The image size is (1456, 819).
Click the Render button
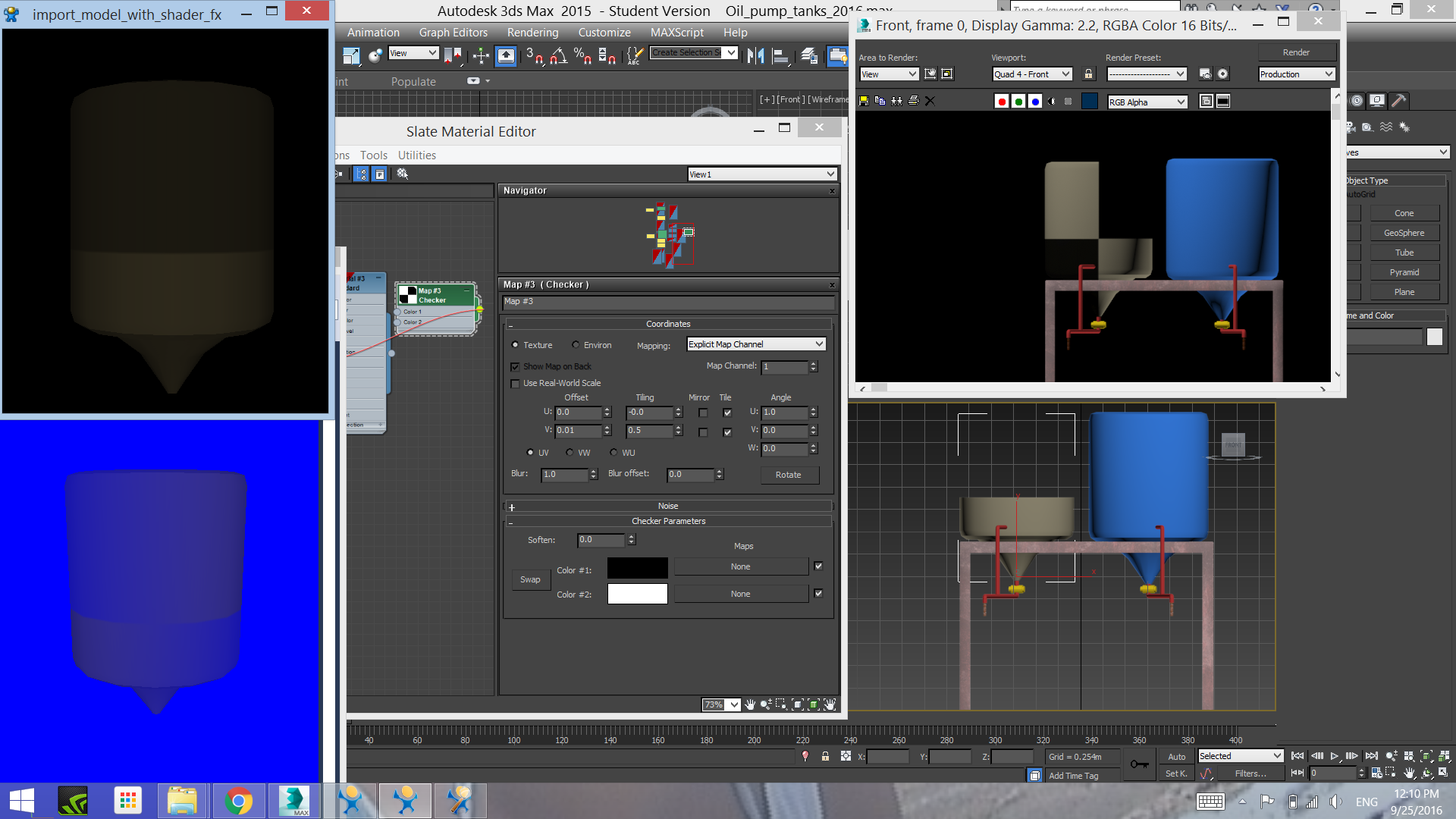(1297, 52)
